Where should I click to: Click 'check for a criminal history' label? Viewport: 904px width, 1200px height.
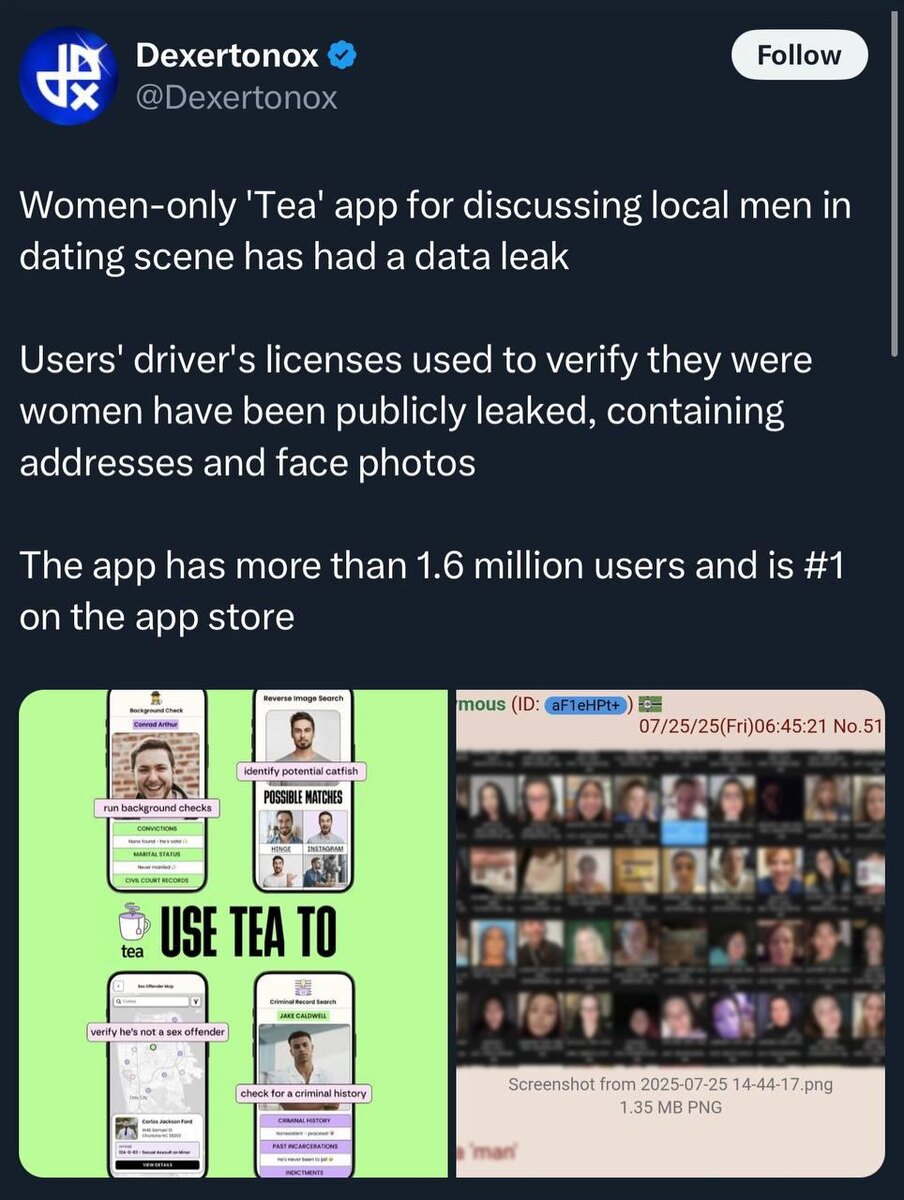coord(303,1093)
